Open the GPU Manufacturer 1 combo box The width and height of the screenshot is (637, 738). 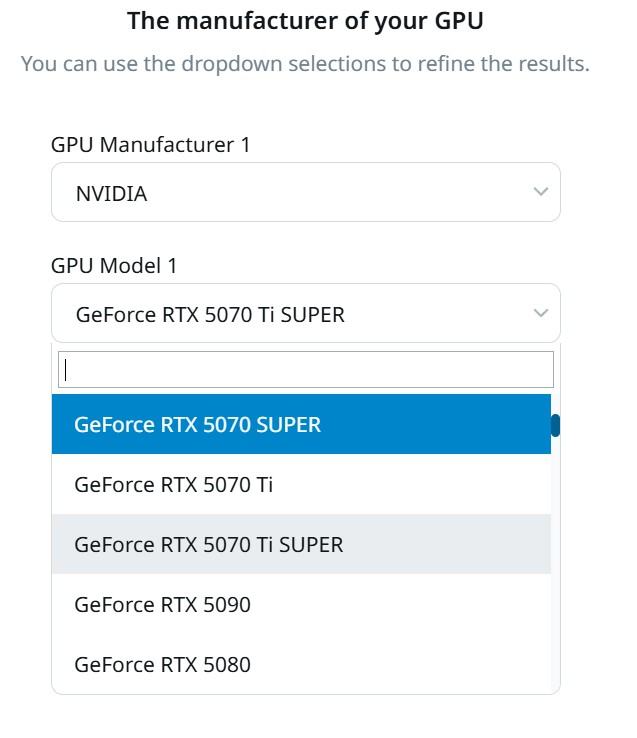pyautogui.click(x=305, y=192)
